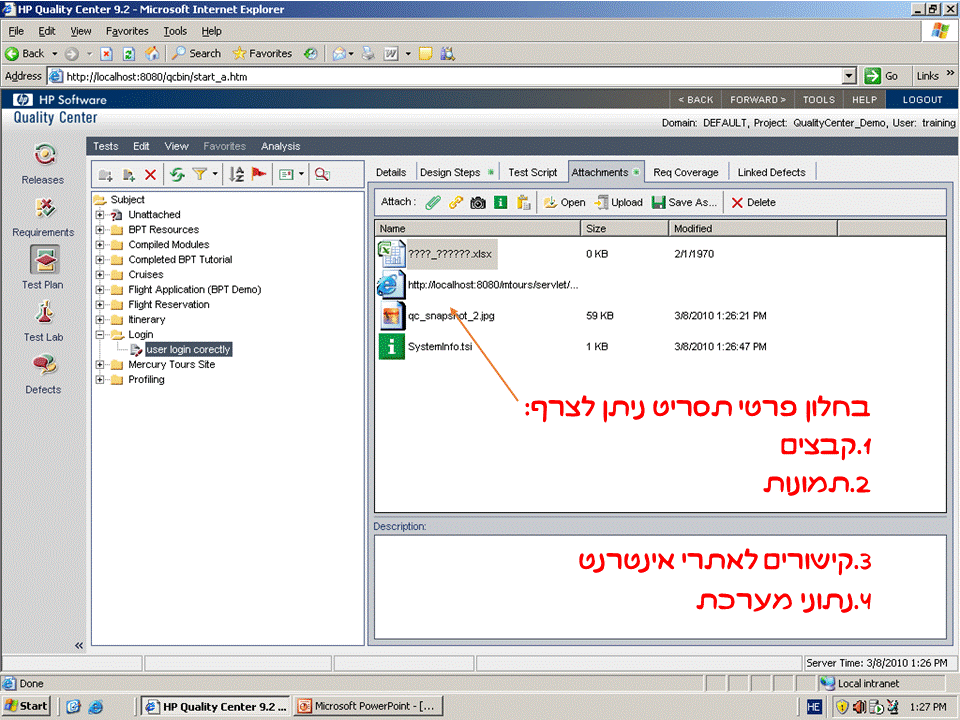The image size is (960, 720).
Task: Switch to the Test Script tab
Action: [x=533, y=172]
